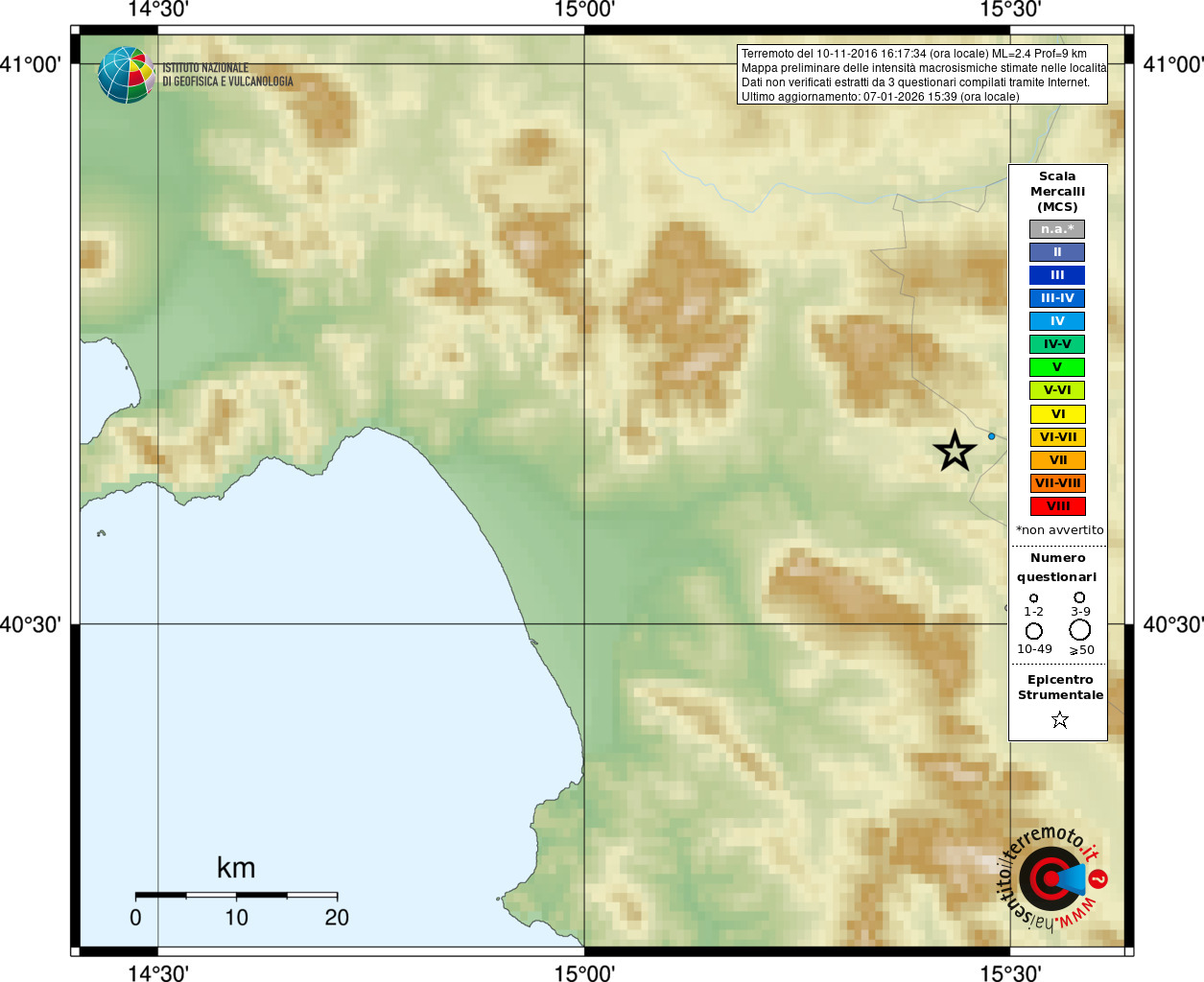Click the intensity IV swatch
Screen dimensions: 1204x982
click(1057, 321)
